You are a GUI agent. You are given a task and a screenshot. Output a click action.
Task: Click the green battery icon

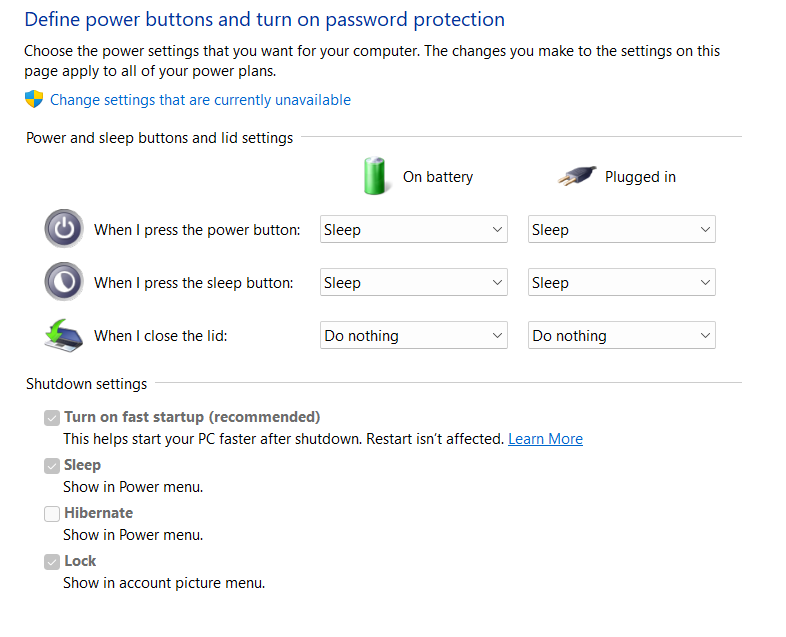point(375,176)
